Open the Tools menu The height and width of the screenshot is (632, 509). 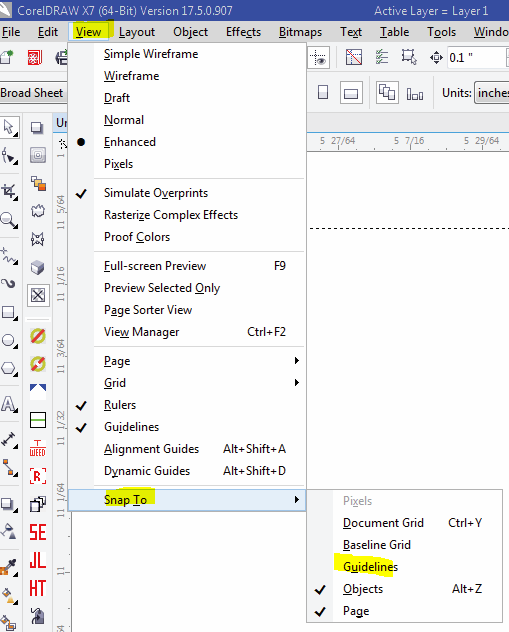[x=442, y=32]
